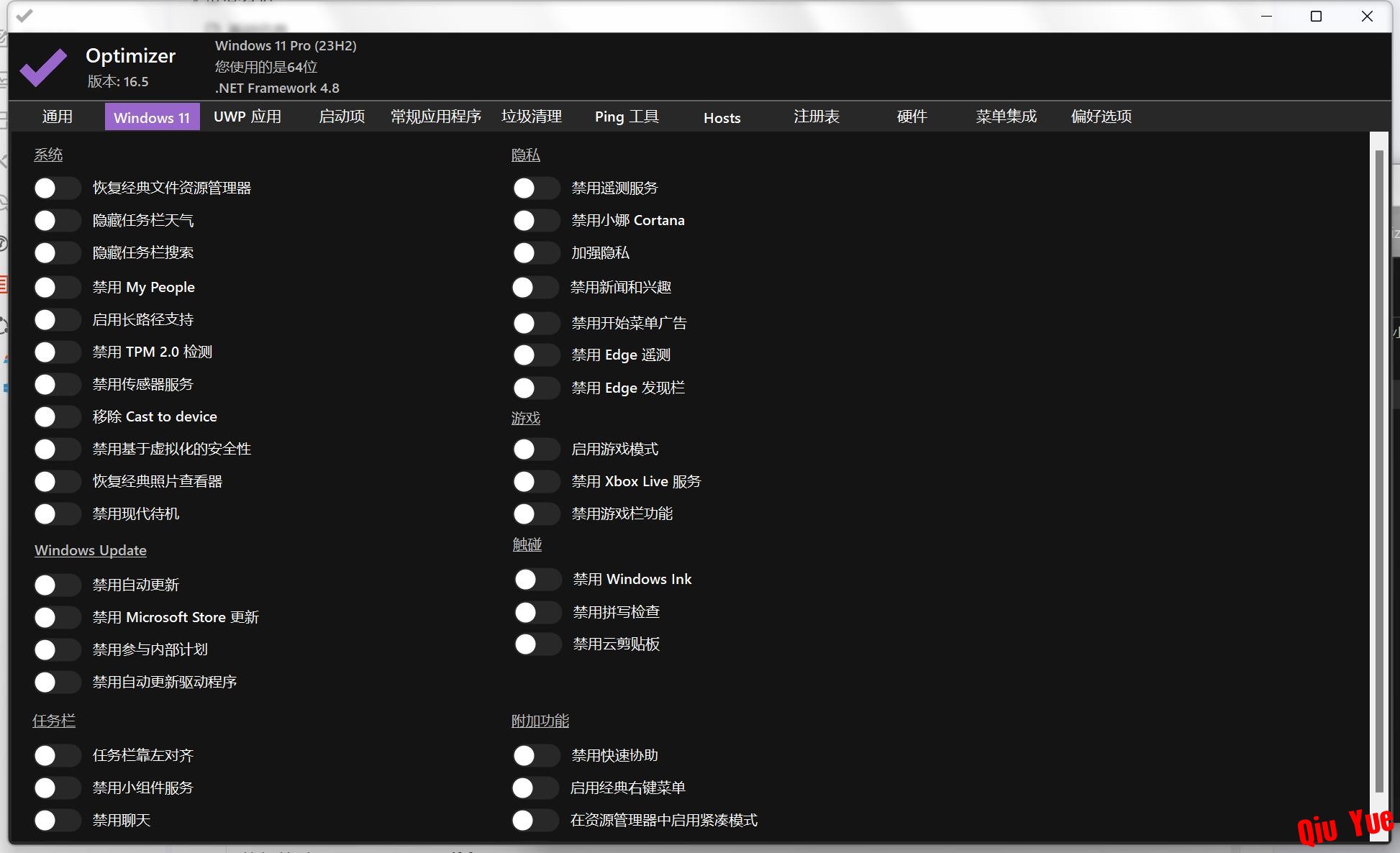
Task: Click the 游戏 section link
Action: coord(526,419)
